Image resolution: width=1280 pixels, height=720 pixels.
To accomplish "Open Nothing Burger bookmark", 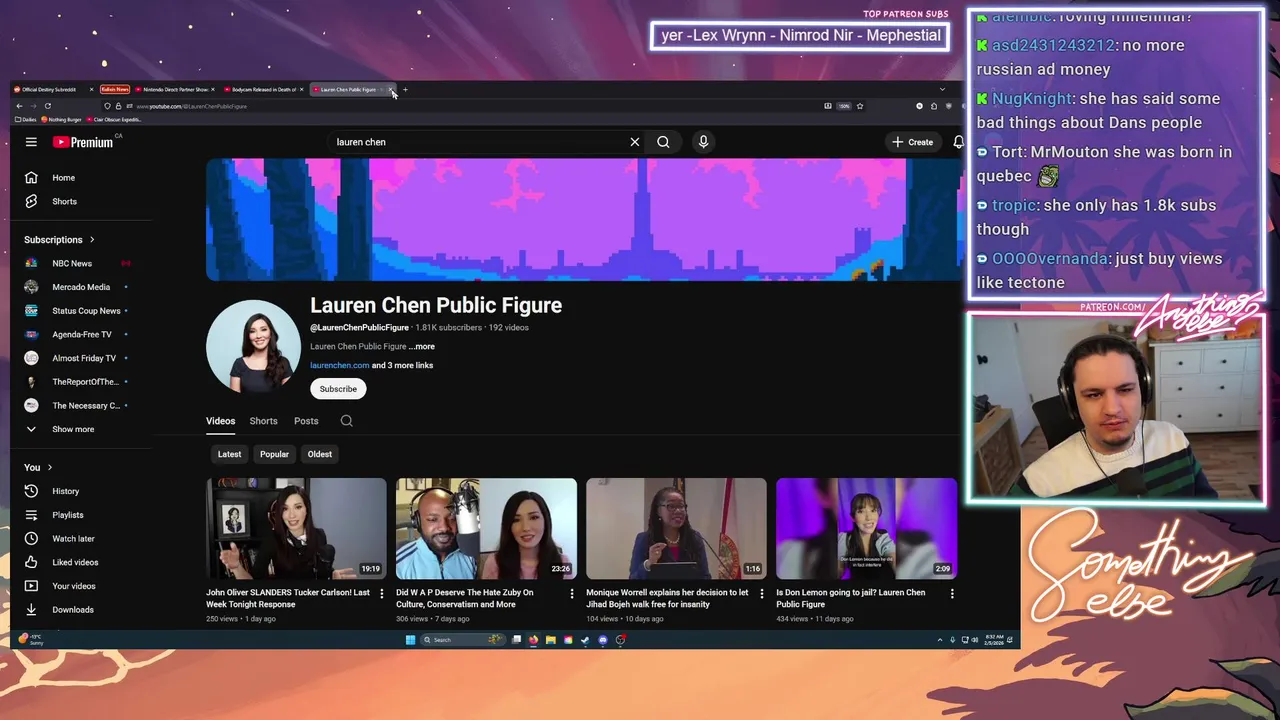I will click(x=62, y=120).
